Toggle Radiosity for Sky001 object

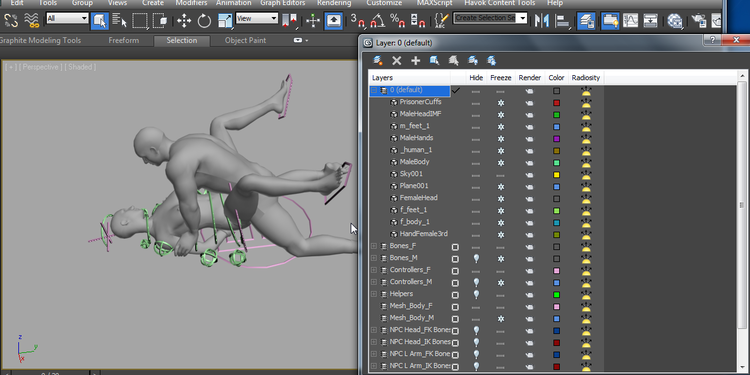click(586, 175)
